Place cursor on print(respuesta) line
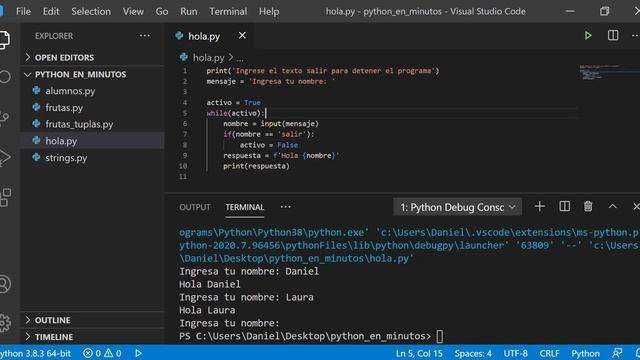The width and height of the screenshot is (640, 360). pyautogui.click(x=256, y=166)
